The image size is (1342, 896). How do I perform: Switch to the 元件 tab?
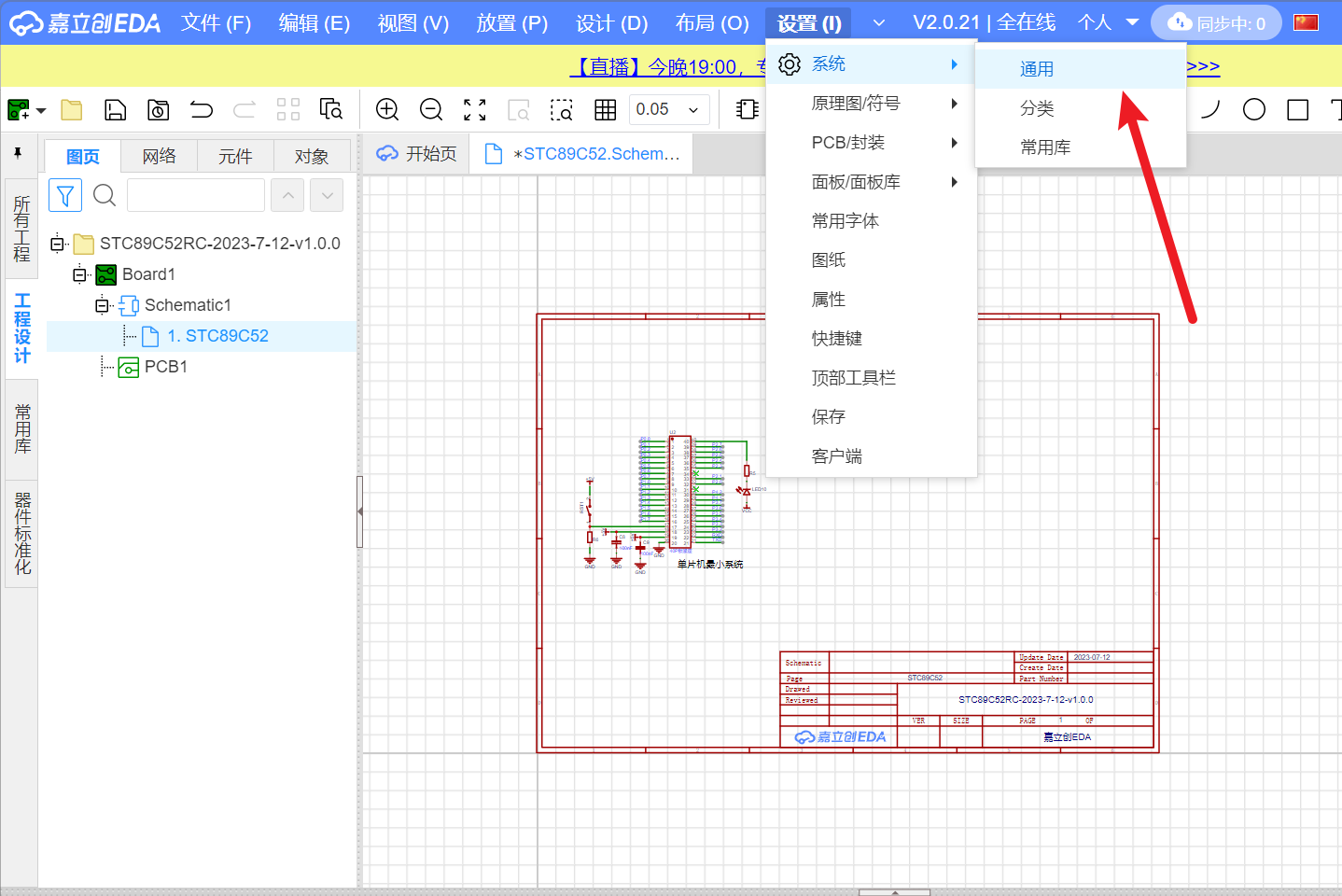coord(235,156)
